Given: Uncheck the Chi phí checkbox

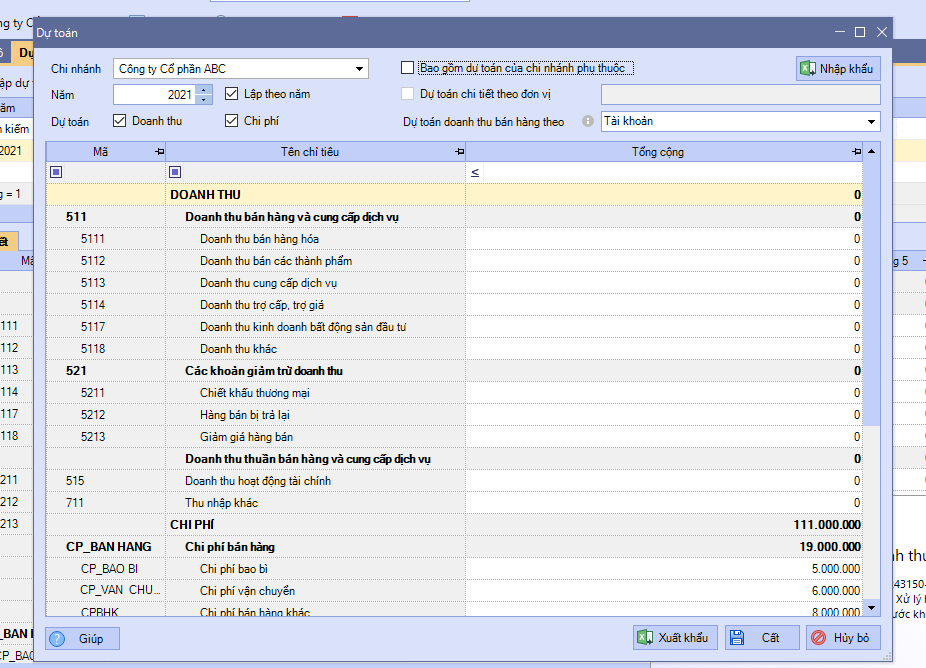Looking at the screenshot, I should (x=232, y=122).
